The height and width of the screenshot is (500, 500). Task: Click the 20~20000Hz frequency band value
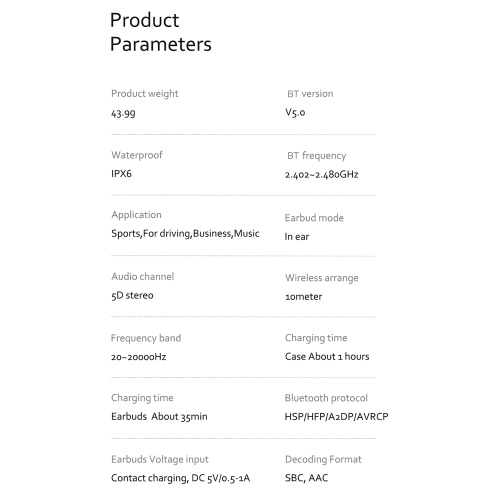coord(139,357)
